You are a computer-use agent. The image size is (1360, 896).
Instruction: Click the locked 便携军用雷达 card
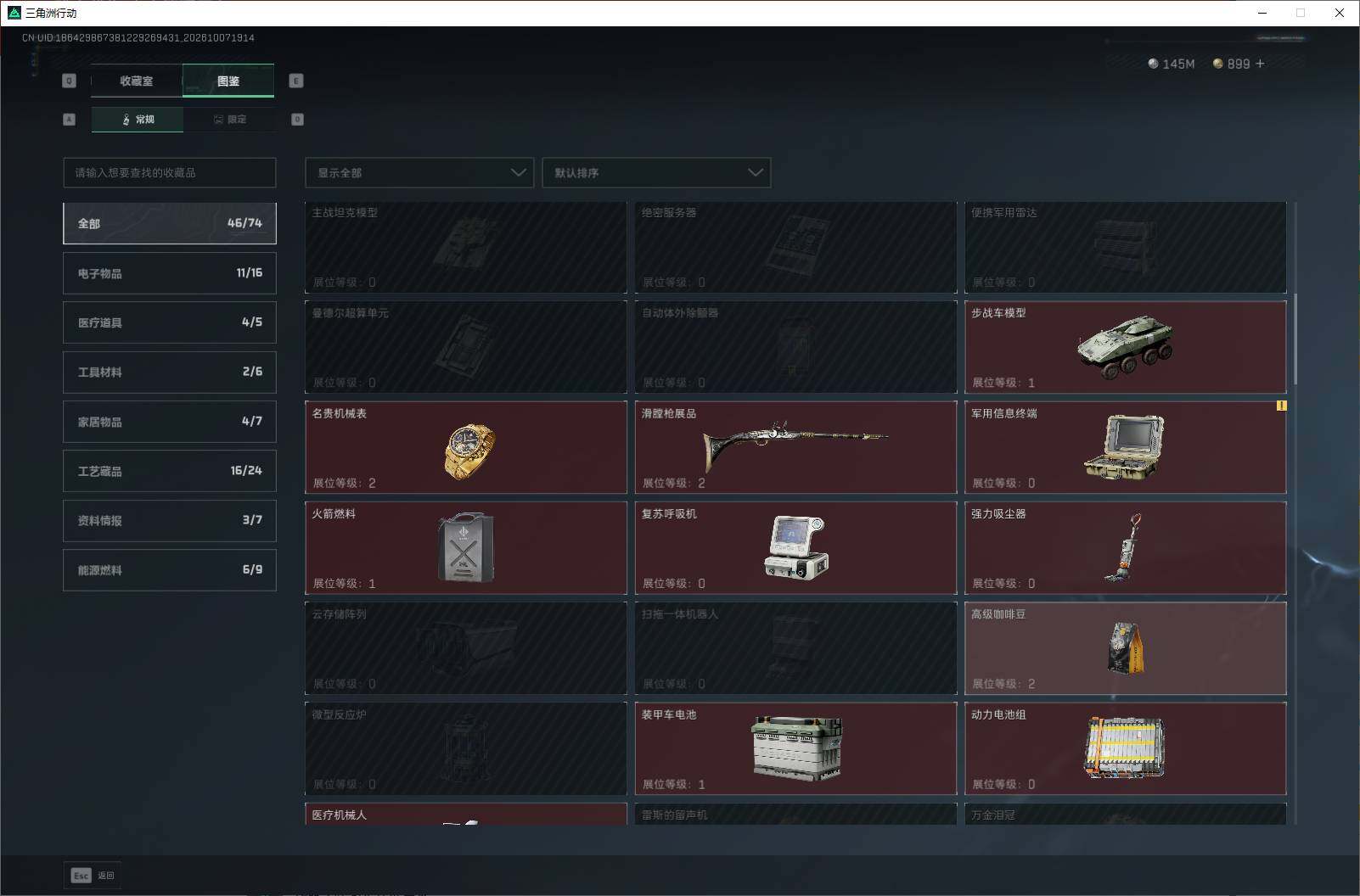1126,247
